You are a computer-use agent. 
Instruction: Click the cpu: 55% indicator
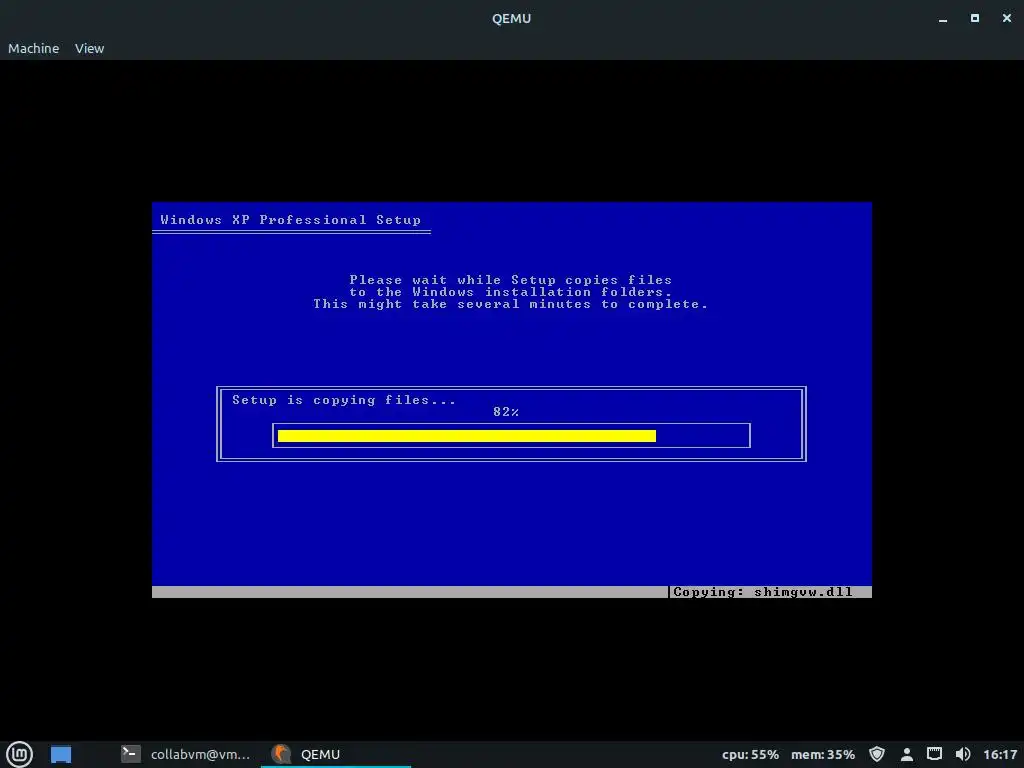click(x=750, y=754)
